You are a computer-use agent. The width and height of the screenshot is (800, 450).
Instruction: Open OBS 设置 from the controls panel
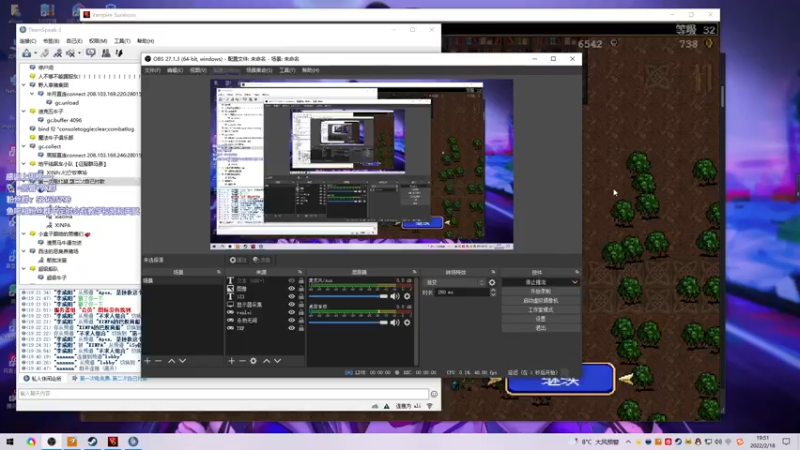(x=540, y=319)
